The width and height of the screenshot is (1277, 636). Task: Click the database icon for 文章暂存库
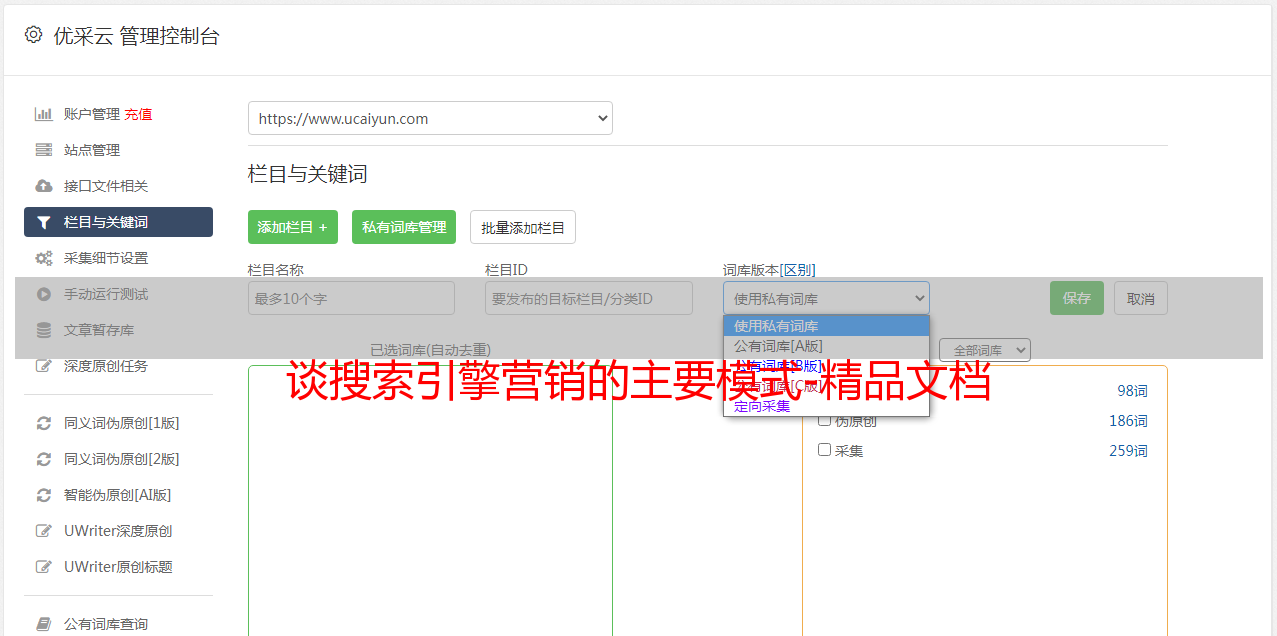click(x=43, y=330)
